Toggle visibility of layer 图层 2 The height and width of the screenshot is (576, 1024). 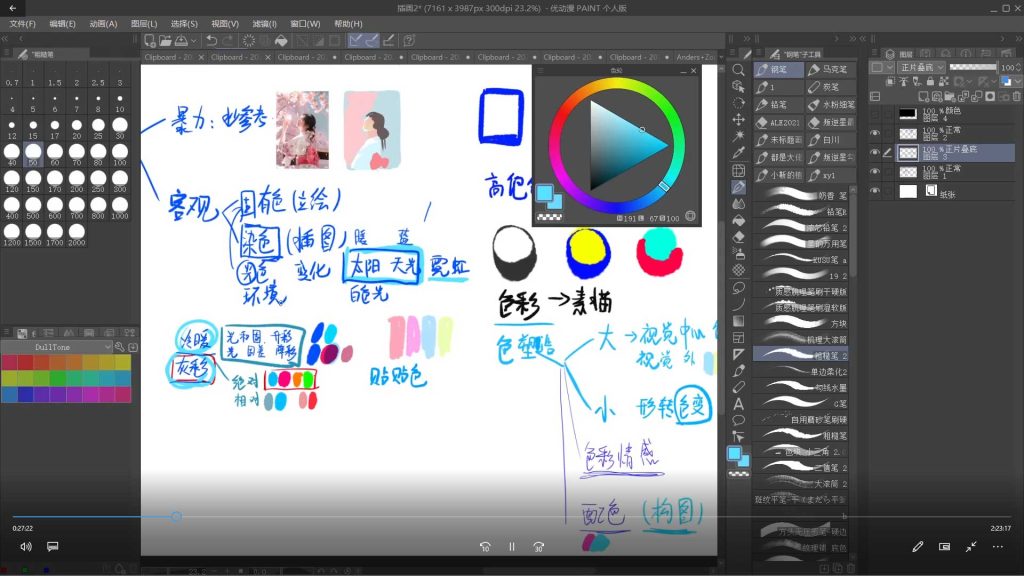pos(875,133)
